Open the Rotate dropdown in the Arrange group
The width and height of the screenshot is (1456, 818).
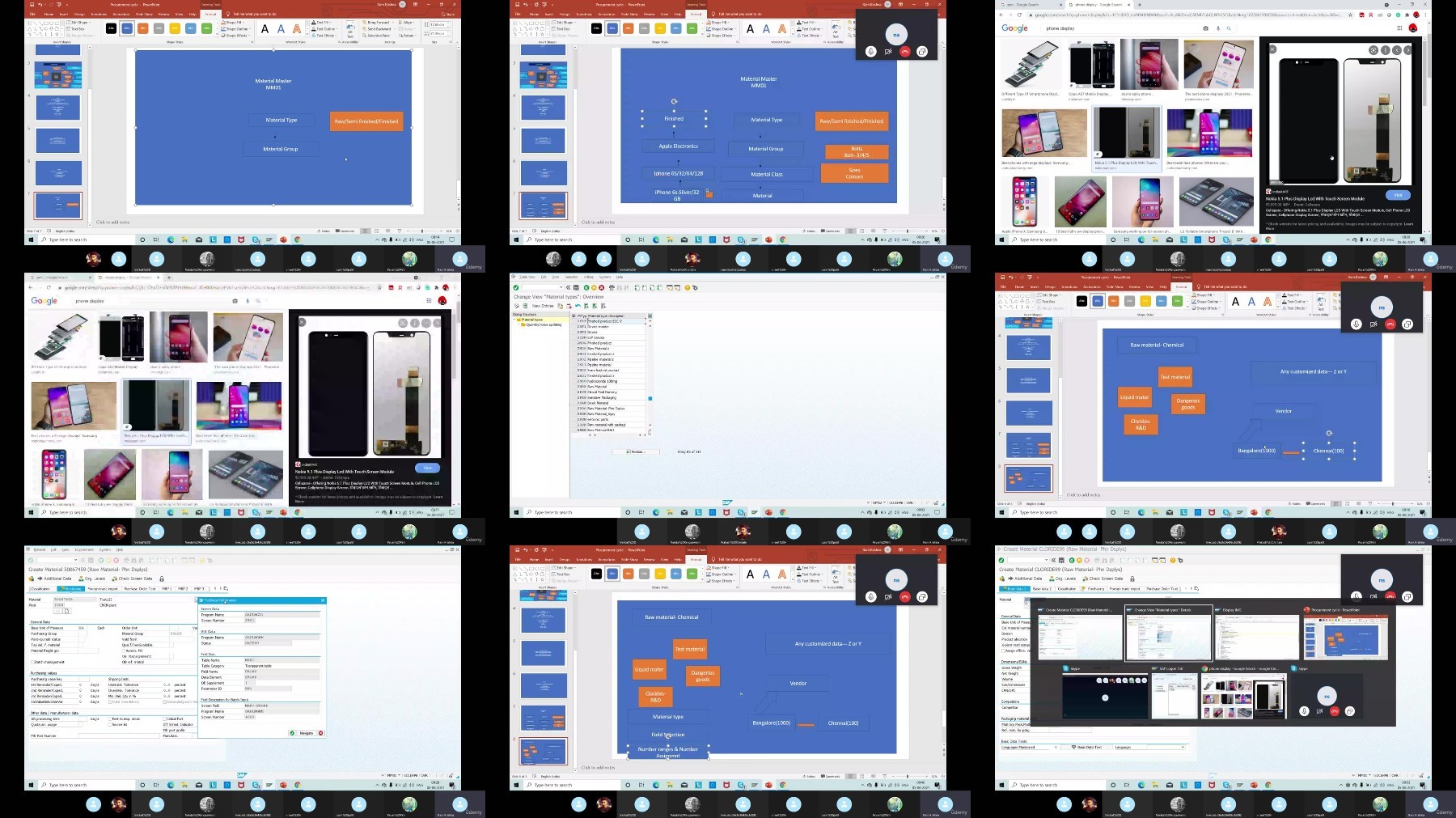point(407,36)
